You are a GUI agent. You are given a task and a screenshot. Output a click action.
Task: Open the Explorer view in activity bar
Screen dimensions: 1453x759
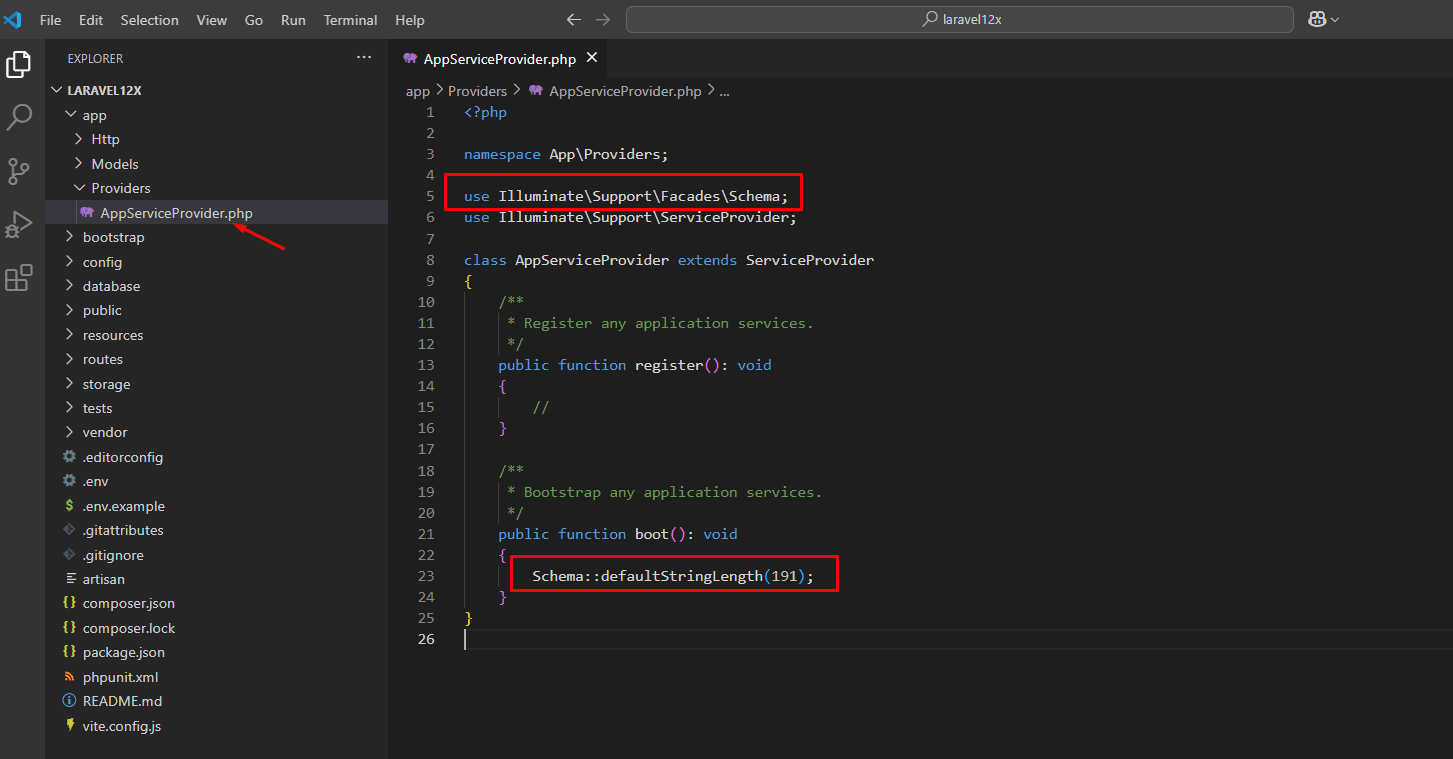(19, 65)
